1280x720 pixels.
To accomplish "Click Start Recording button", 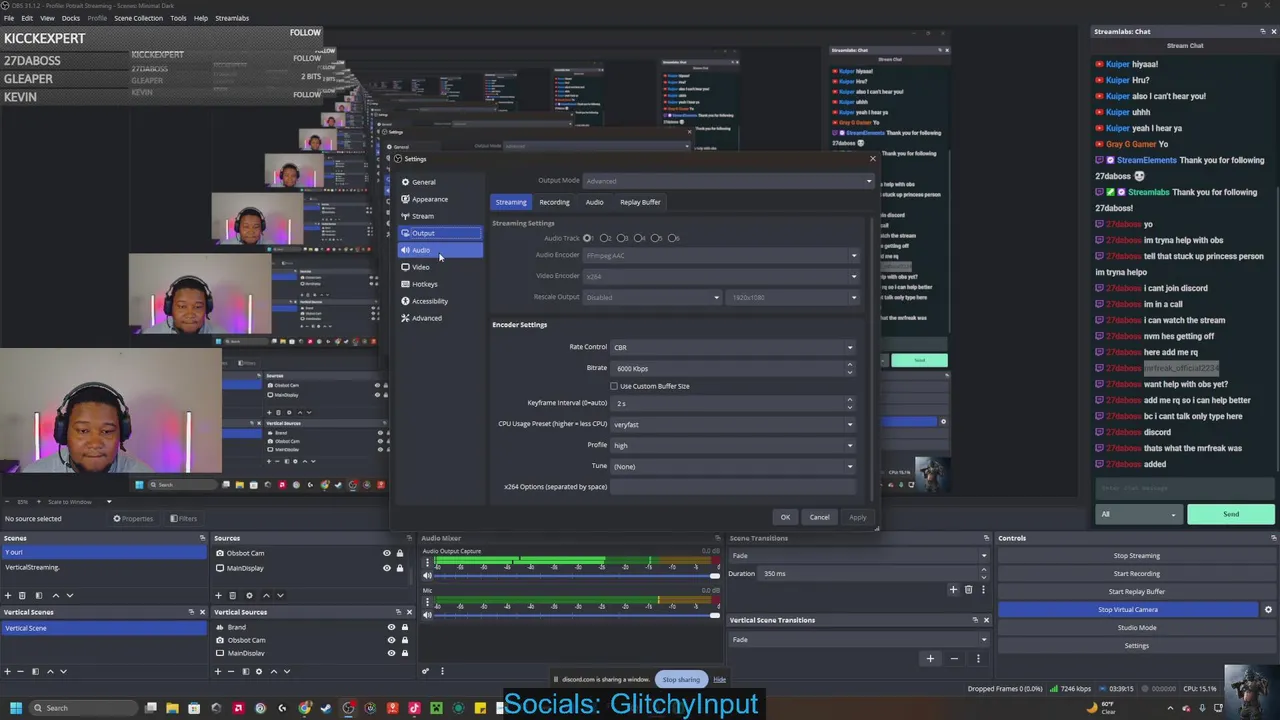I will [1136, 573].
